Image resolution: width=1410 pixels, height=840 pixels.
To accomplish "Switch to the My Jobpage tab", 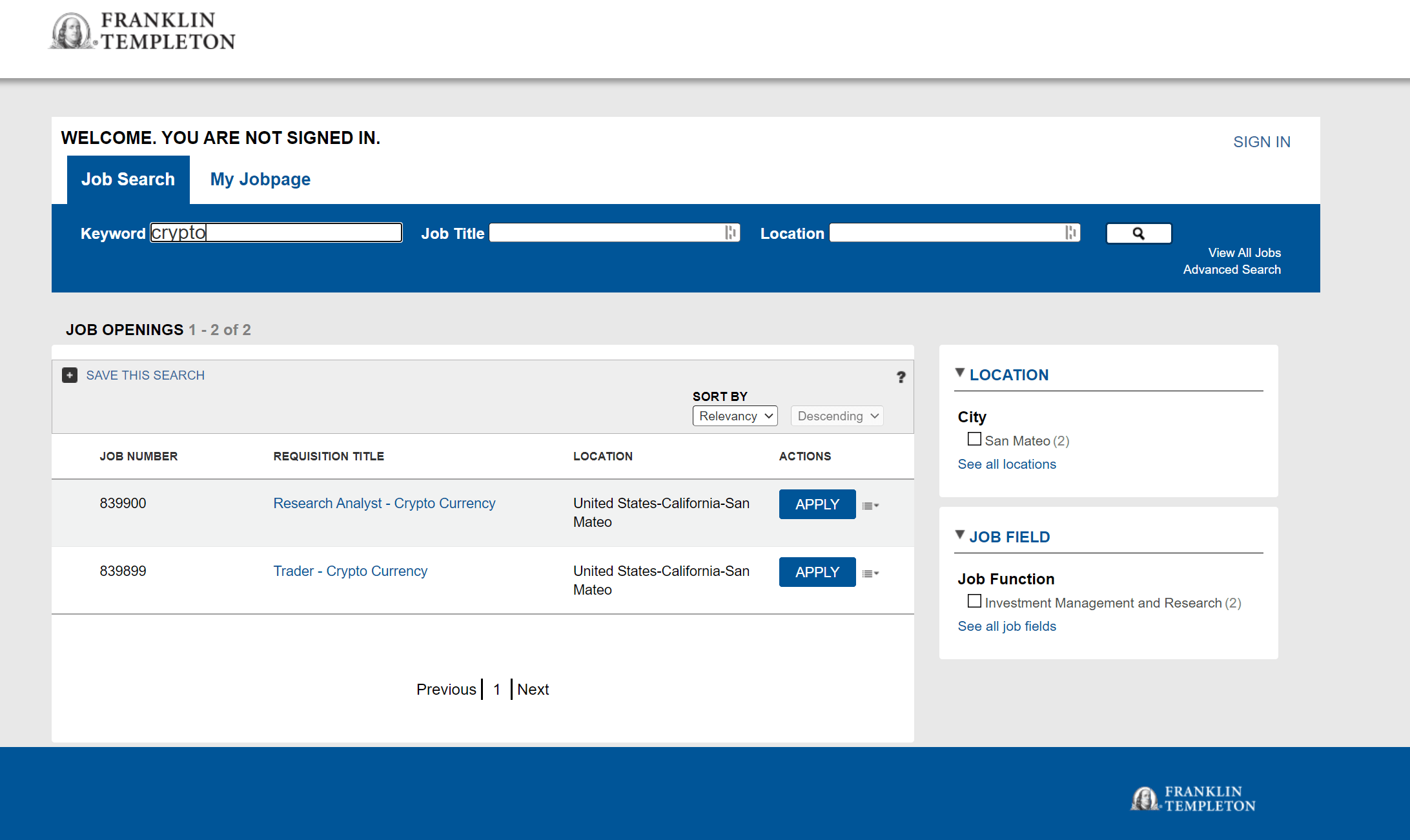I will (260, 179).
